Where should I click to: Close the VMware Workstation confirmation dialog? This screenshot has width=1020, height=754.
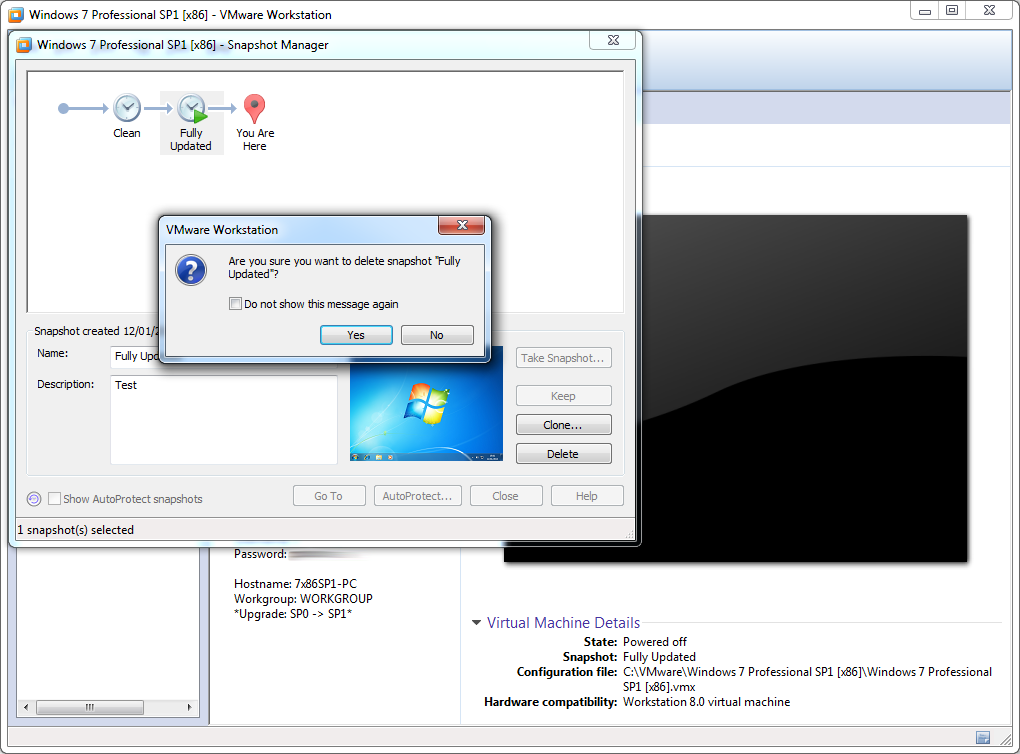[463, 226]
